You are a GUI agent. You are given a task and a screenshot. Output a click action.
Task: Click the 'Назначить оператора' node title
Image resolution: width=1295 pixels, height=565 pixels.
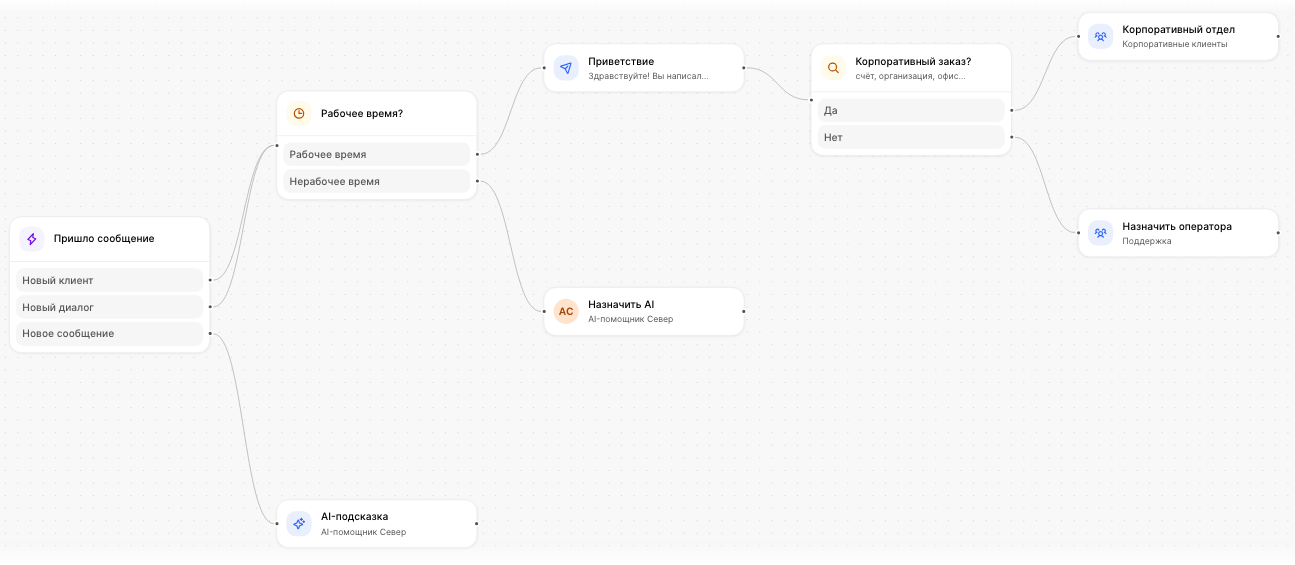[1177, 227]
